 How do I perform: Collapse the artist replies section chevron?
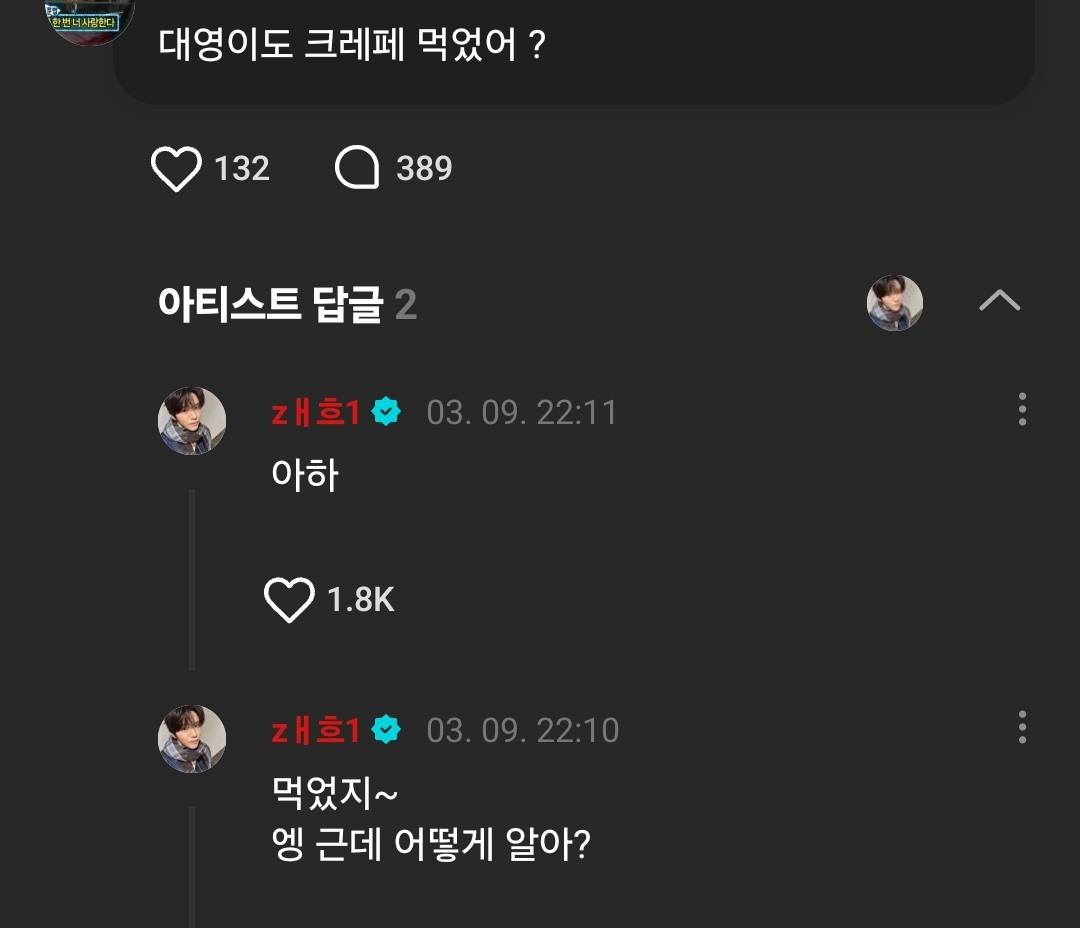(999, 300)
